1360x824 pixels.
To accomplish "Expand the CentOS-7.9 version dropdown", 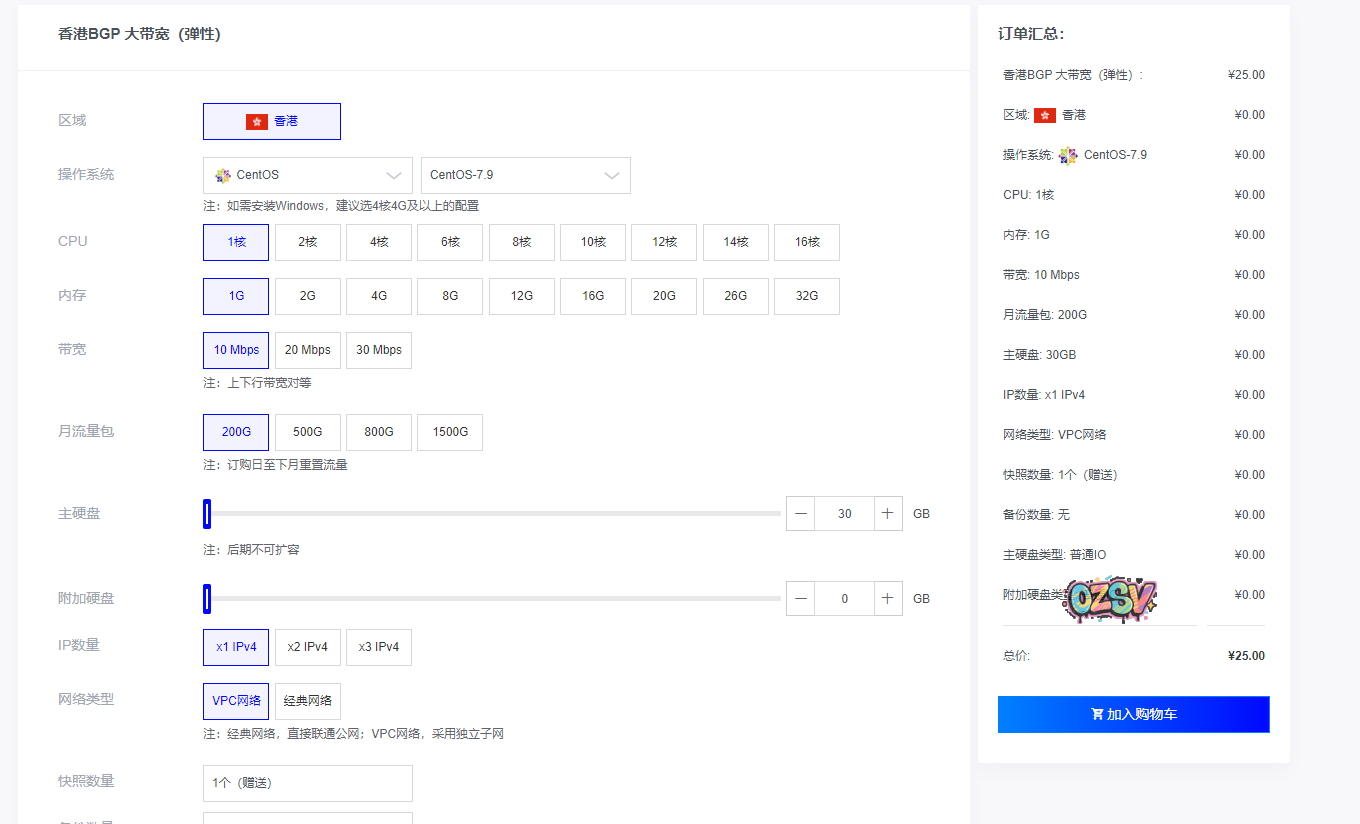I will [525, 175].
